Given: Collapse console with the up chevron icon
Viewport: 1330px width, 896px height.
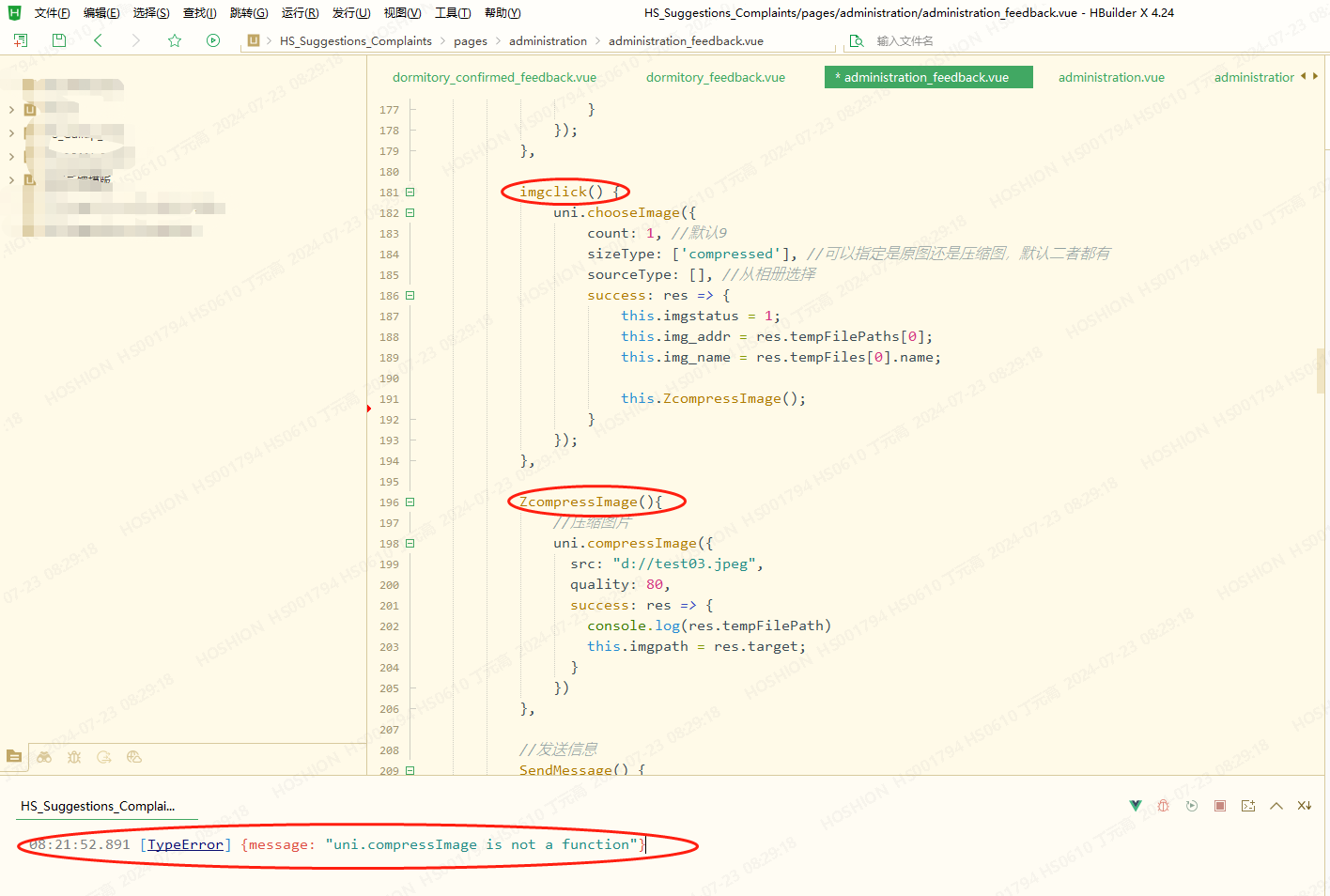Looking at the screenshot, I should tap(1276, 806).
